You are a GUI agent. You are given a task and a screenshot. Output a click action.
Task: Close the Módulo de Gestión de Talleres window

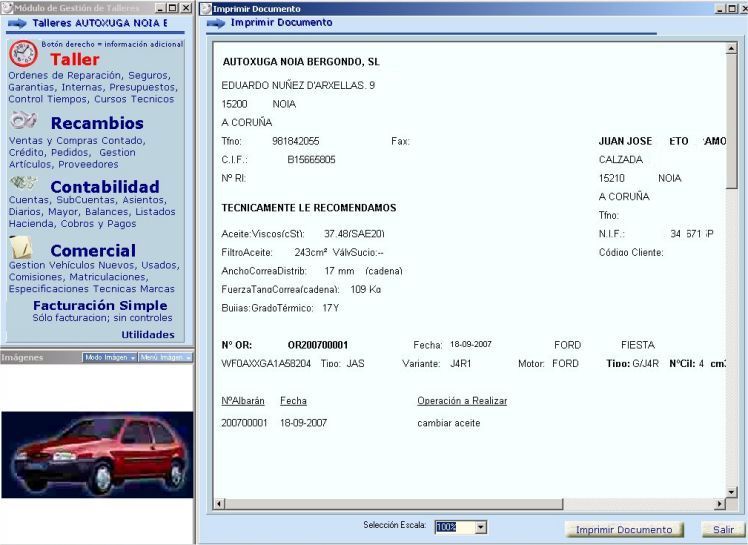[x=186, y=8]
